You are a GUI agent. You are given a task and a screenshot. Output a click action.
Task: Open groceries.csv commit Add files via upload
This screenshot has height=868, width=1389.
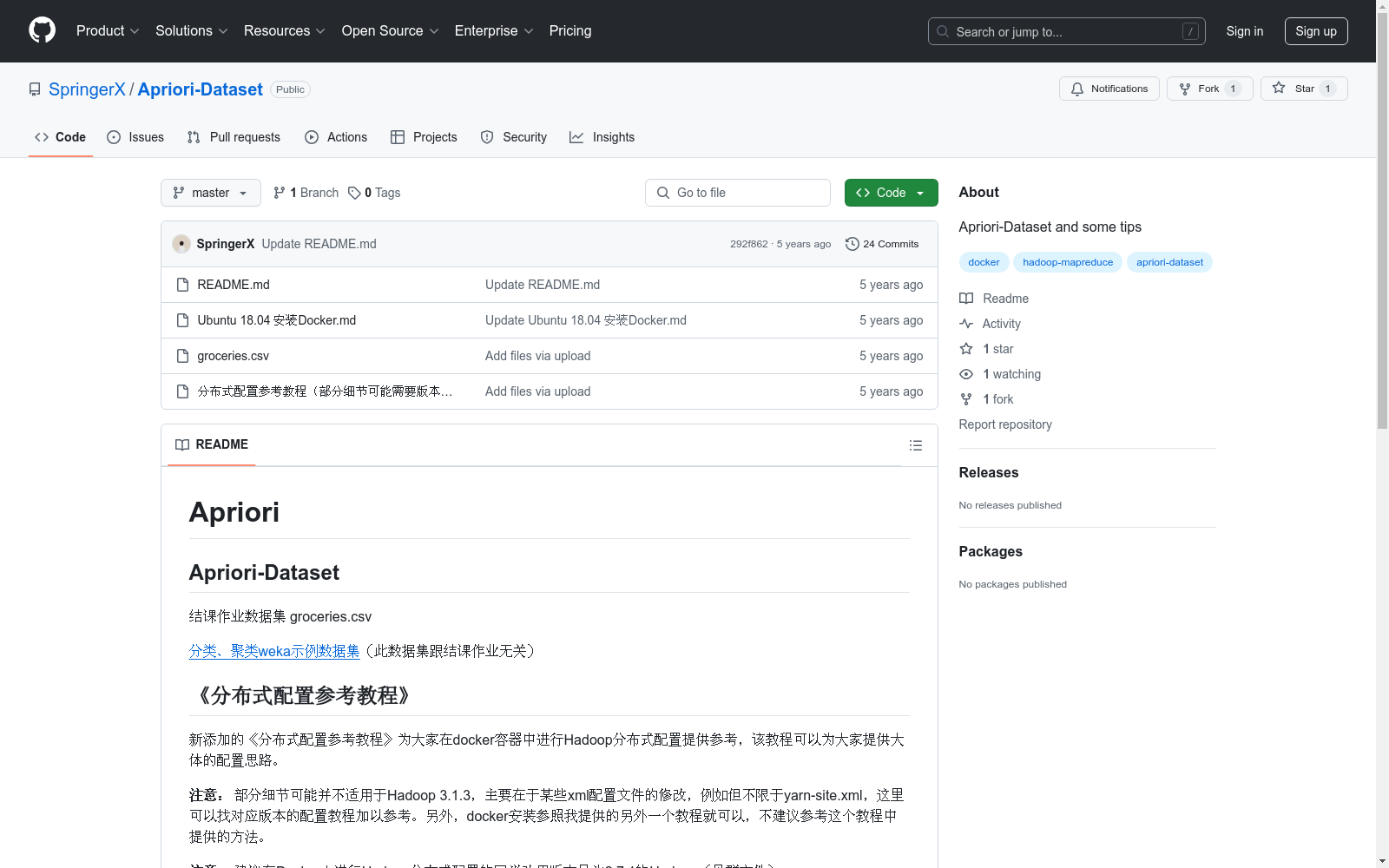tap(538, 356)
